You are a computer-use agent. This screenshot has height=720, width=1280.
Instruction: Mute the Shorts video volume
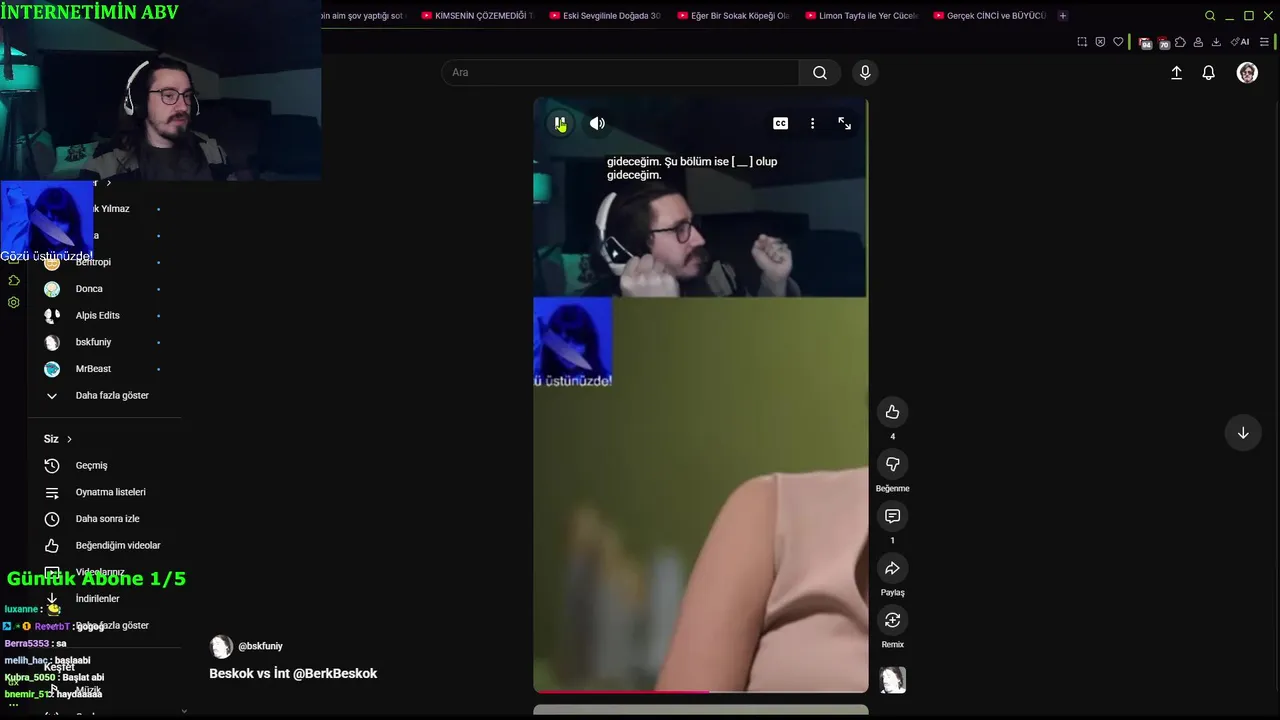(x=597, y=123)
